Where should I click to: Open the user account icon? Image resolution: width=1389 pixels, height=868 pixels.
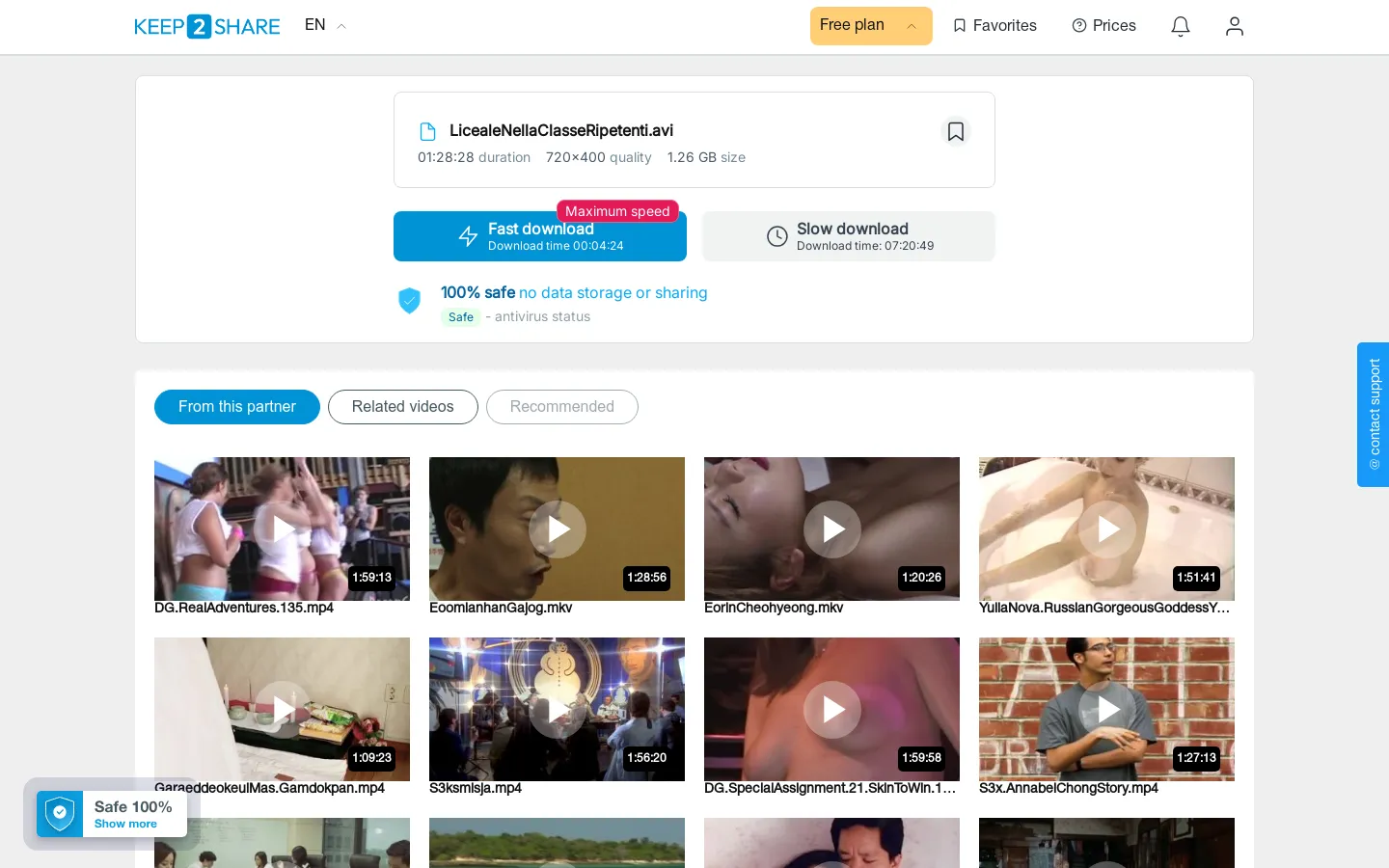pos(1235,26)
